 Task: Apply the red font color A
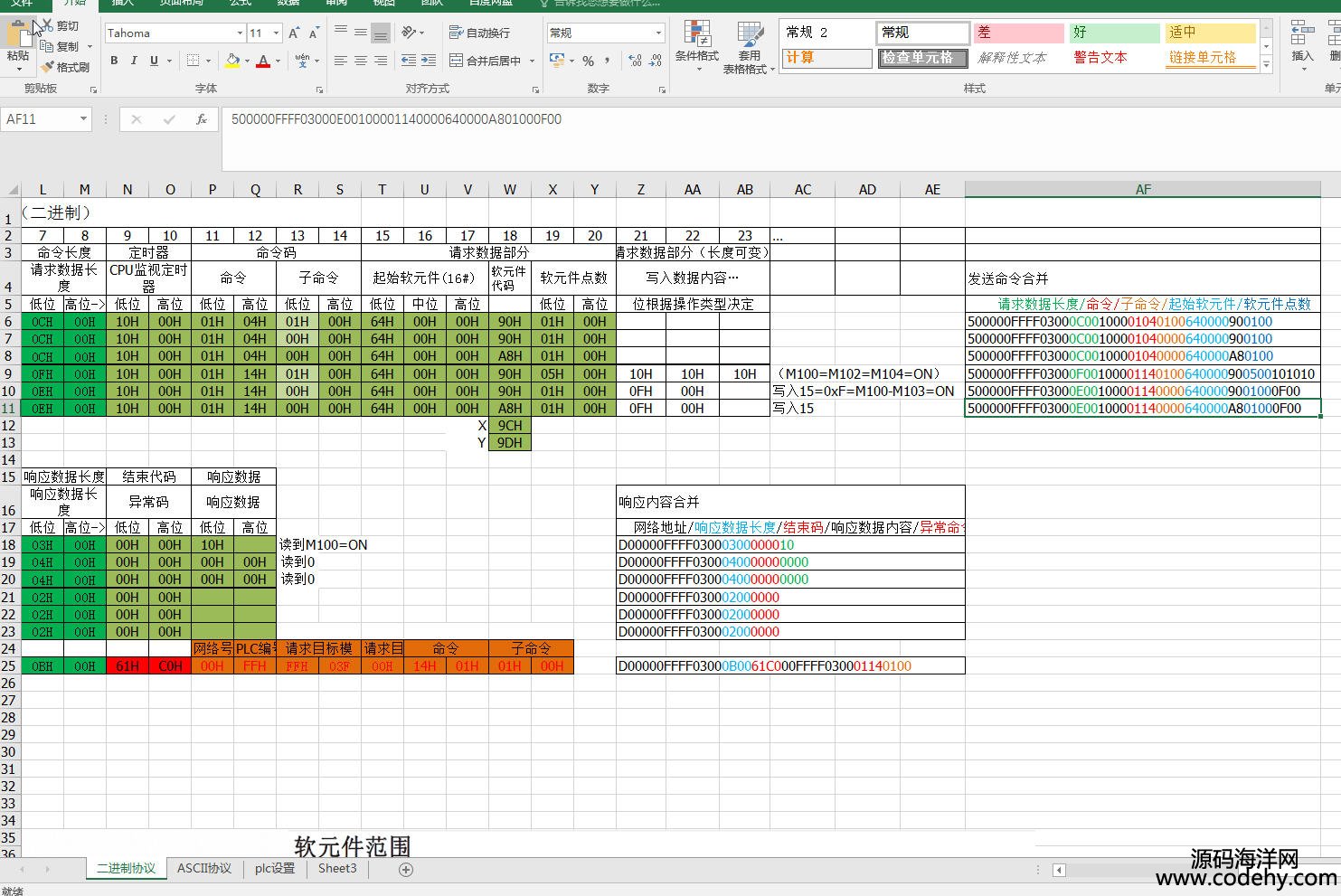(263, 61)
